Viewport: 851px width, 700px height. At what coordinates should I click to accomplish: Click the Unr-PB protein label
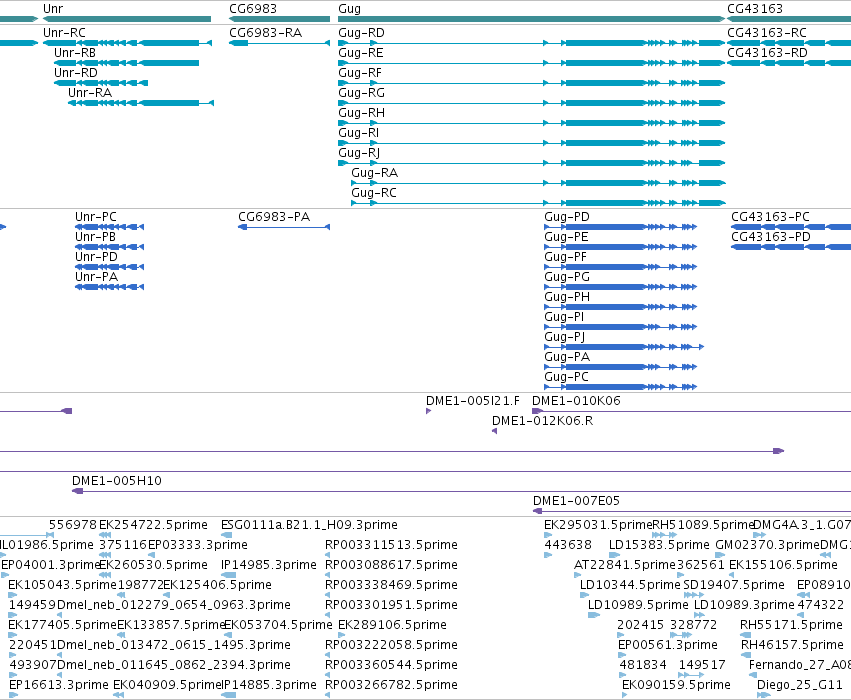click(x=96, y=237)
